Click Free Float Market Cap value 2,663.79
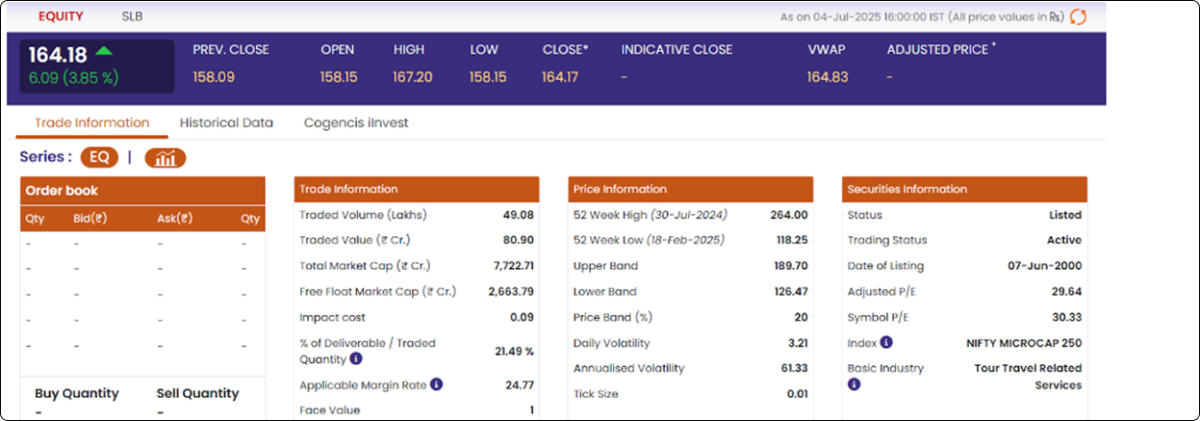The width and height of the screenshot is (1200, 421). [x=511, y=292]
